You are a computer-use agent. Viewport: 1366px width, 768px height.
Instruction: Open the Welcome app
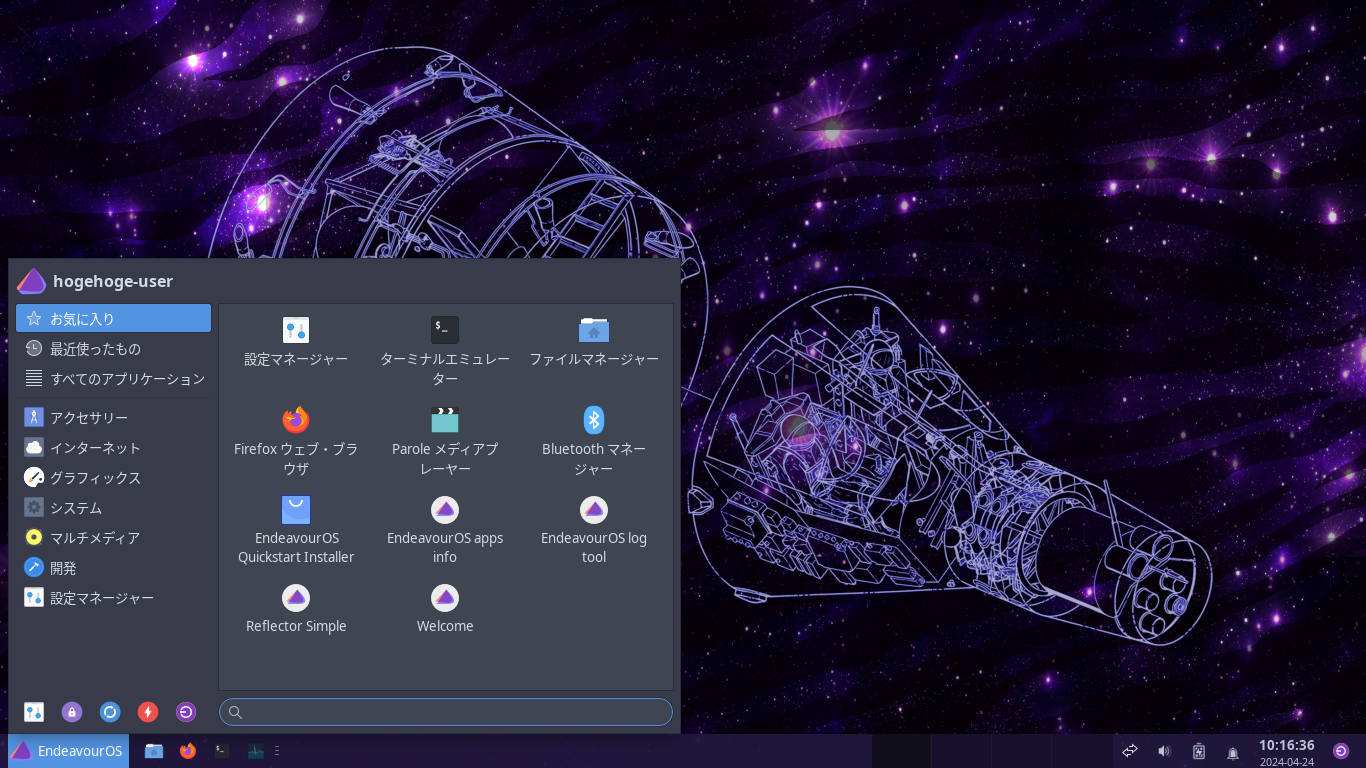point(445,609)
